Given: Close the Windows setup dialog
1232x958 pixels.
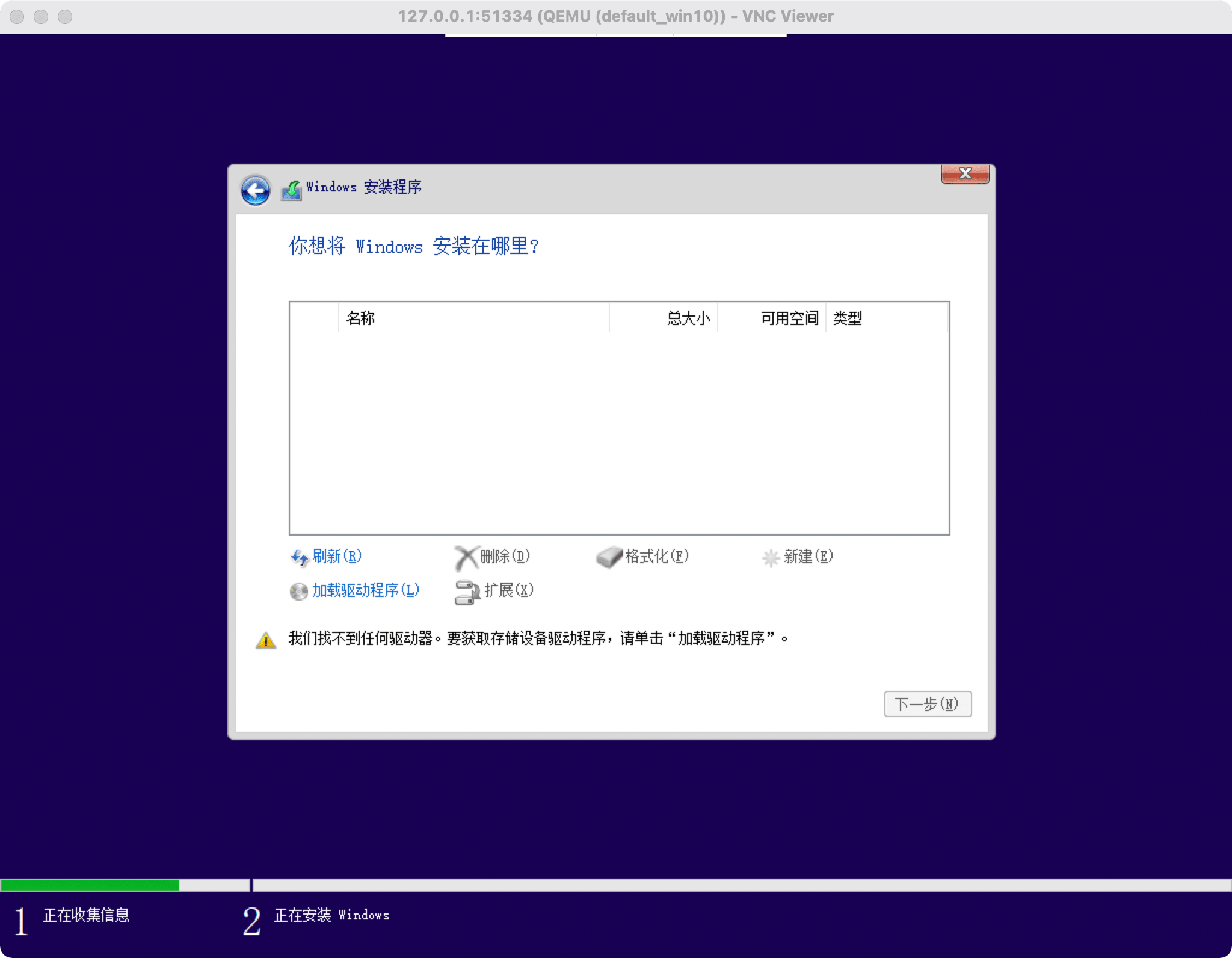Looking at the screenshot, I should 965,173.
